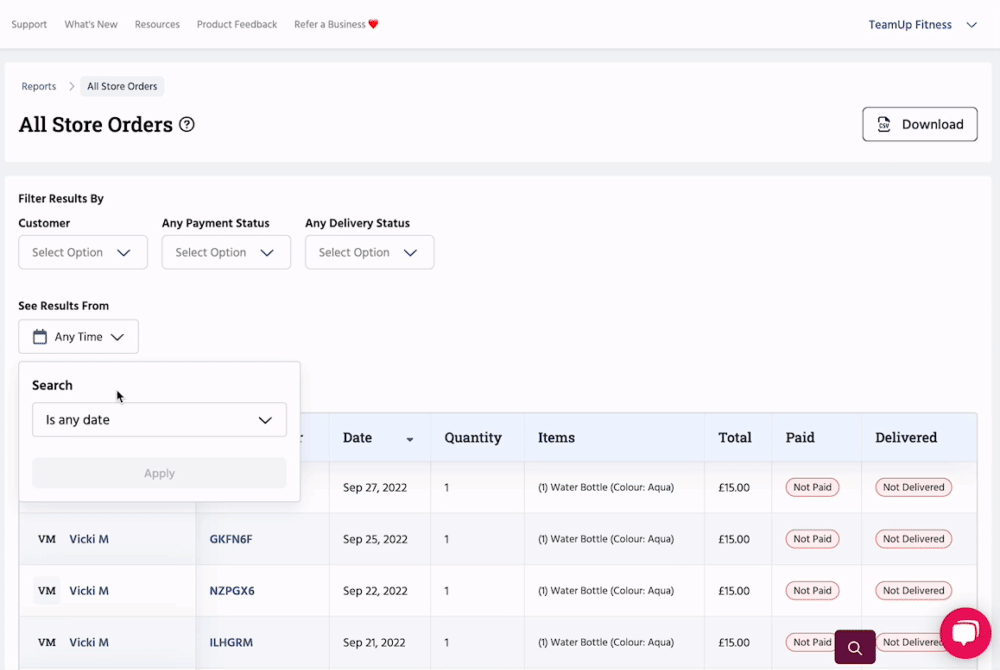Navigate to Reports breadcrumb
The image size is (1000, 670).
click(39, 87)
